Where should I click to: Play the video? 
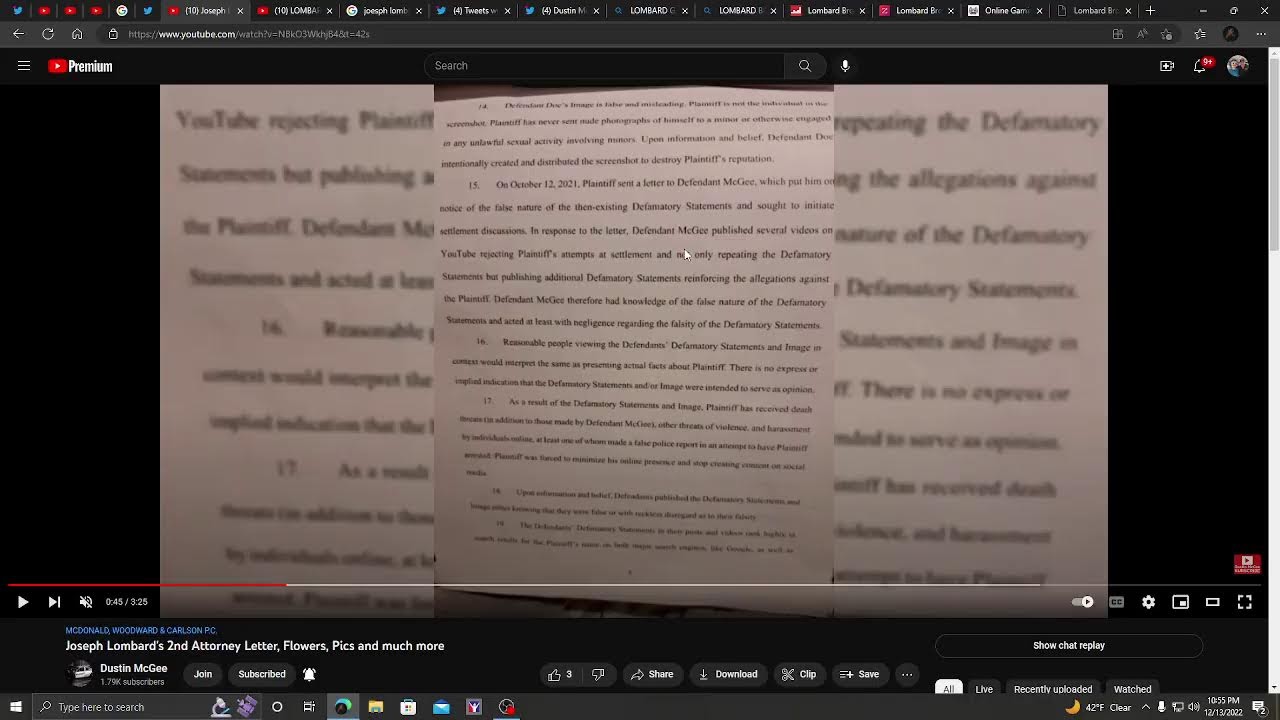pos(23,602)
